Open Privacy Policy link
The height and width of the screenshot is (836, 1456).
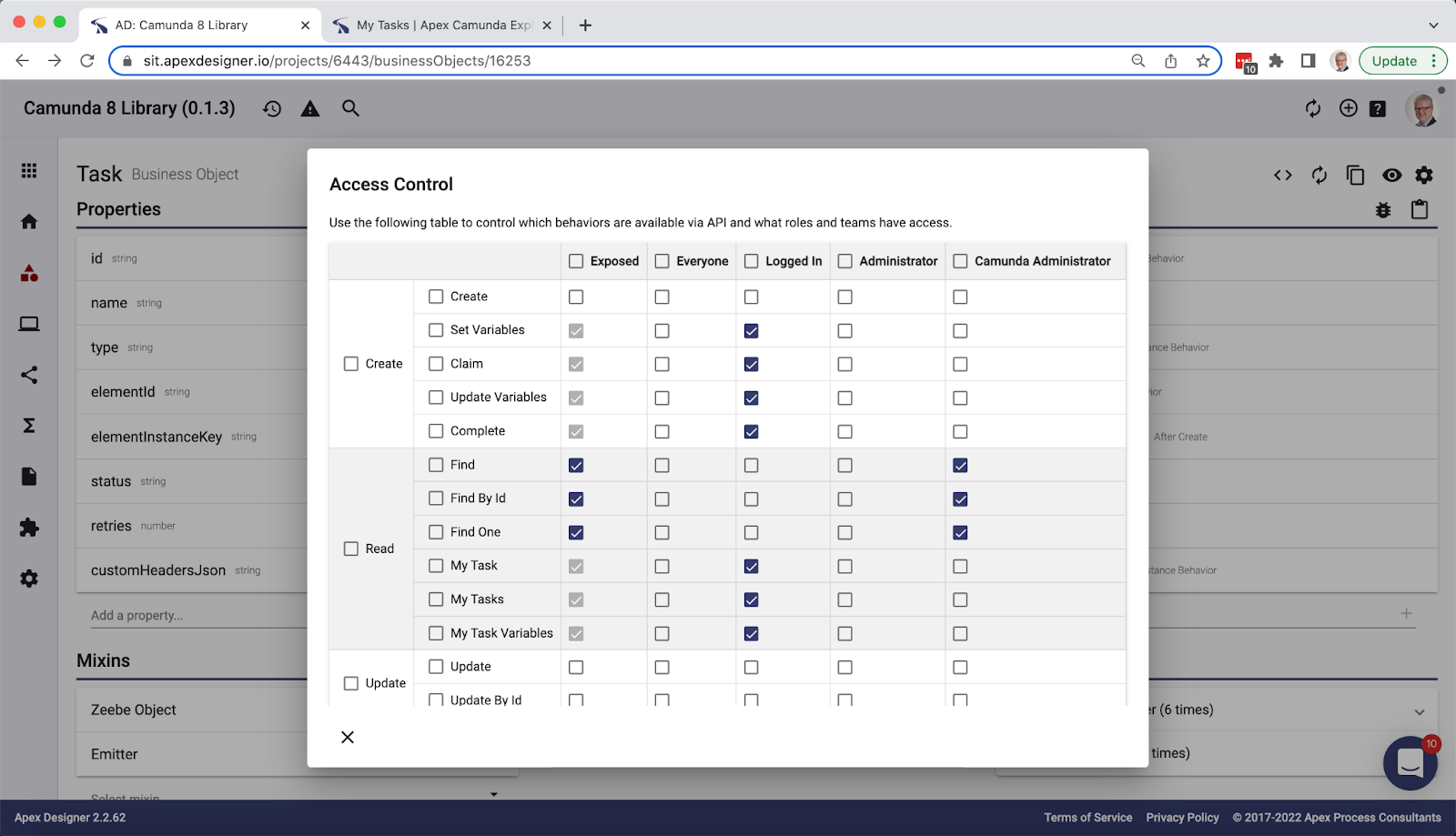pyautogui.click(x=1182, y=818)
